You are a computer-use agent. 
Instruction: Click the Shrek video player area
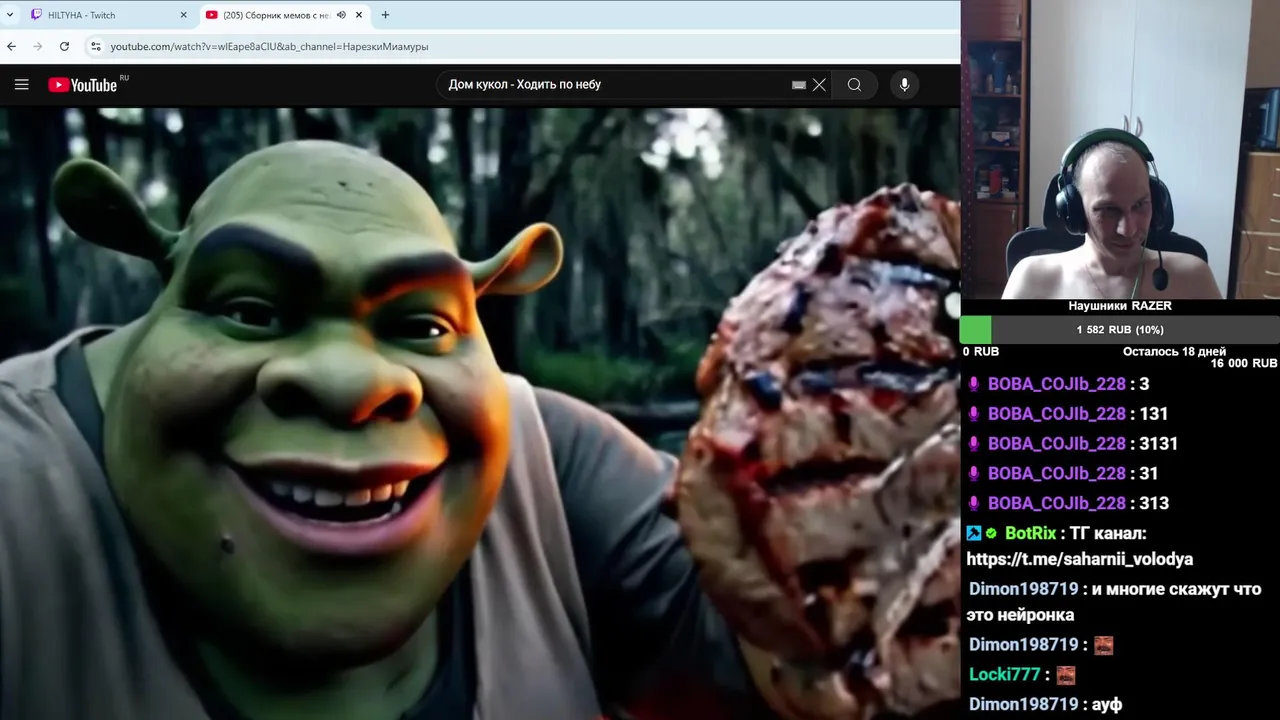(x=480, y=413)
